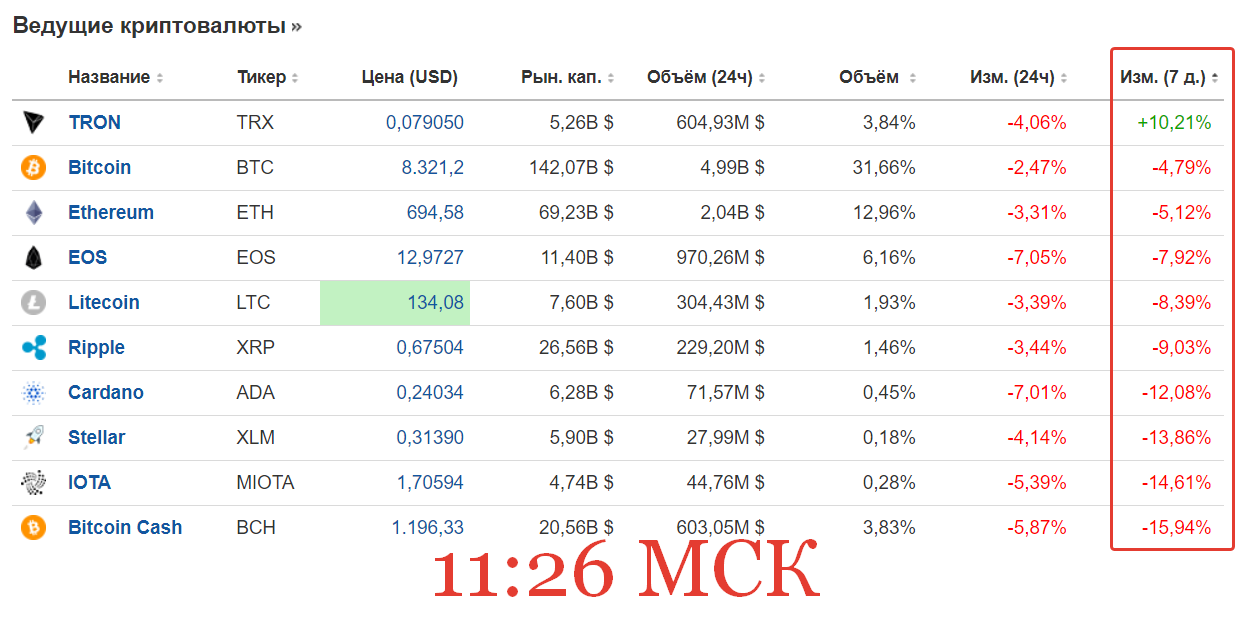Image resolution: width=1243 pixels, height=621 pixels.
Task: Click TRON price 0,079050
Action: point(425,123)
